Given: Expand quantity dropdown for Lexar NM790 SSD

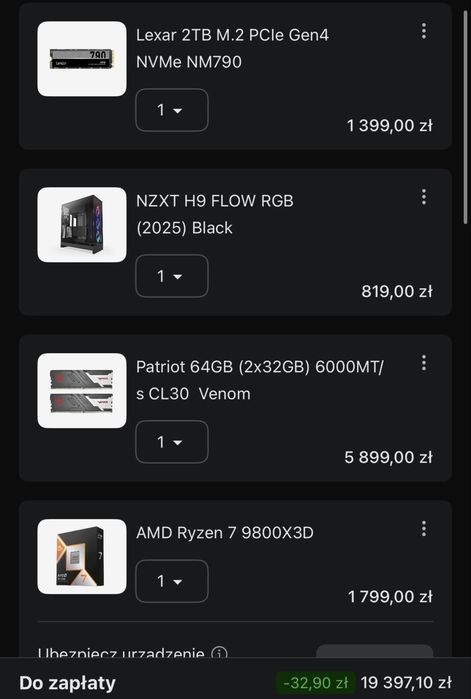Looking at the screenshot, I should pyautogui.click(x=172, y=110).
